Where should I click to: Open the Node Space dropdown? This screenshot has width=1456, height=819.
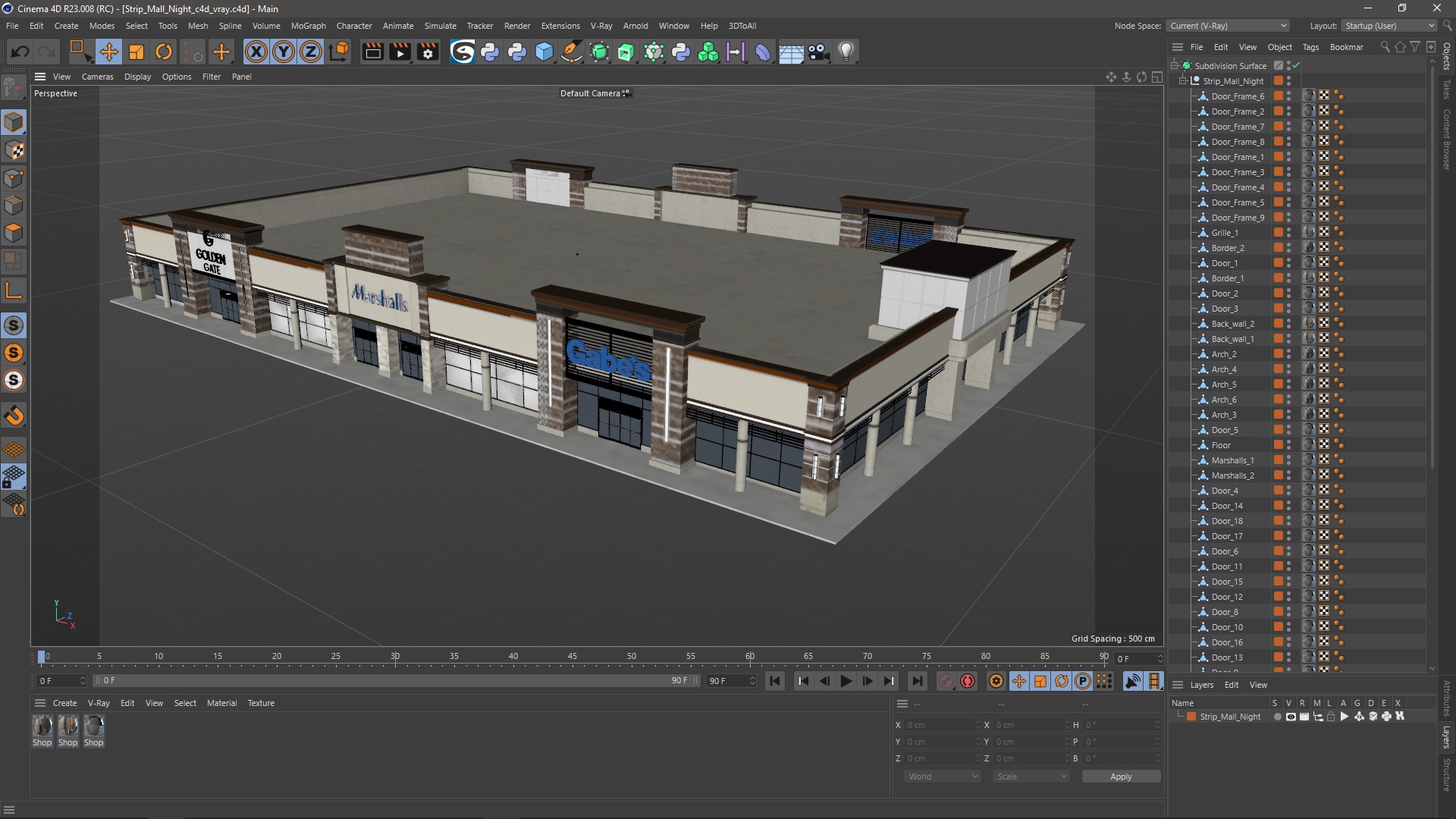1228,26
